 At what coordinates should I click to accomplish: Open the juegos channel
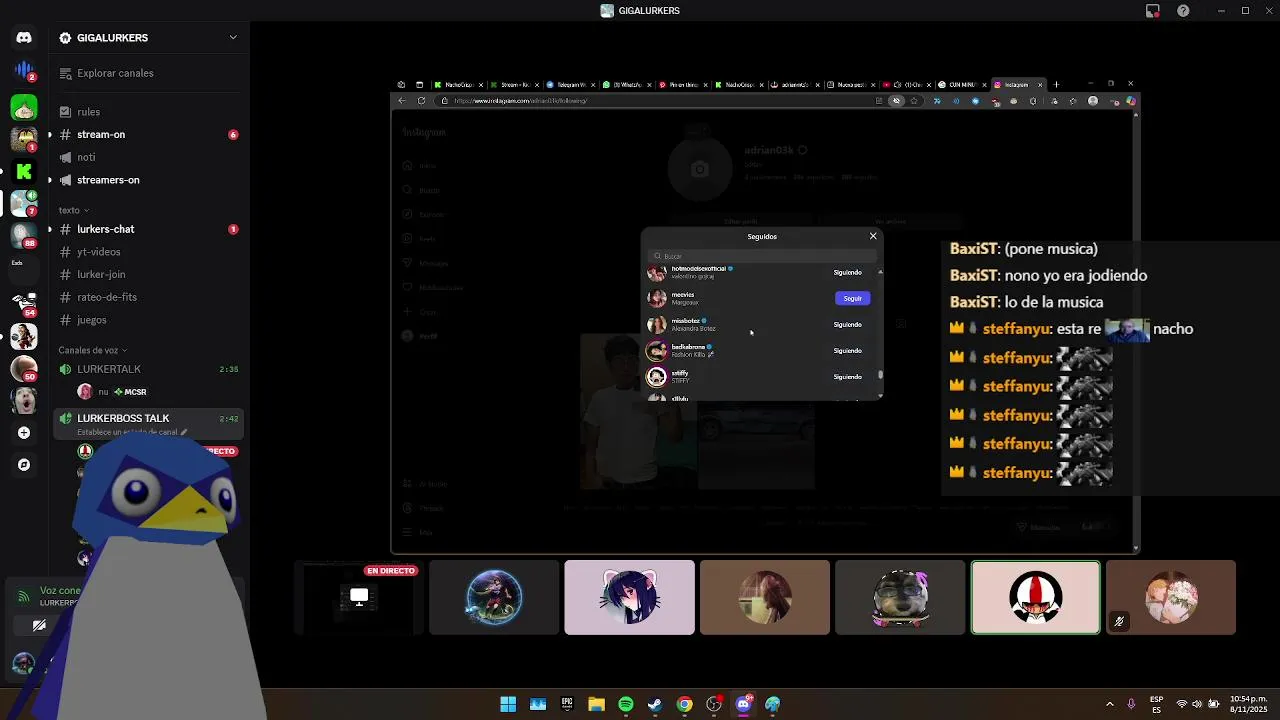[148, 320]
